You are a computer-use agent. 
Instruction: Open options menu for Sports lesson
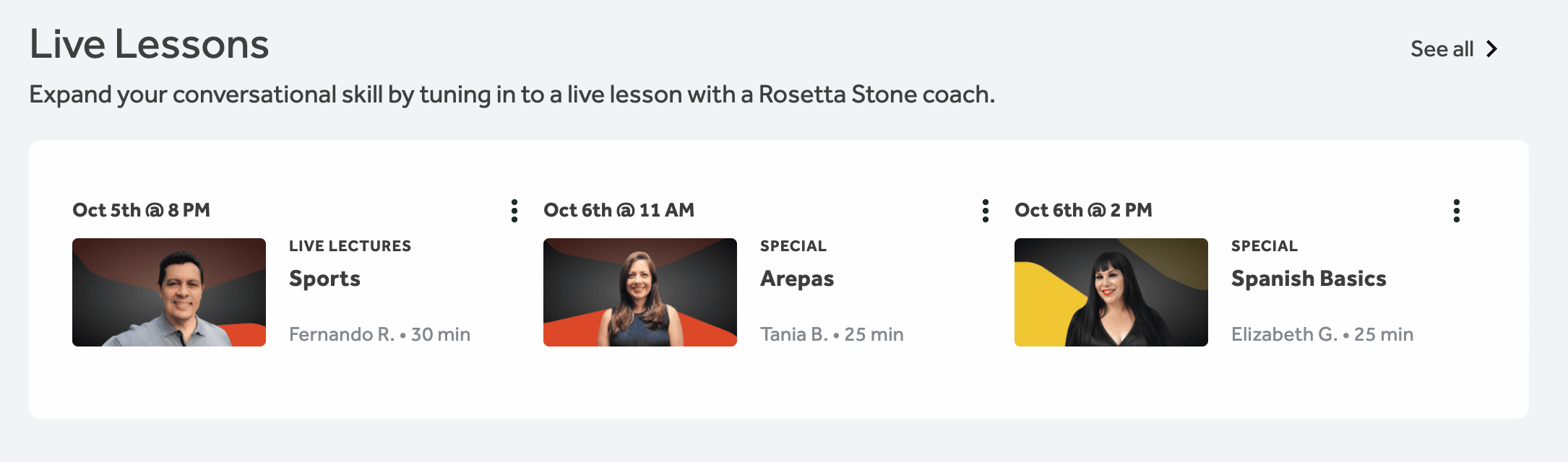[x=514, y=211]
